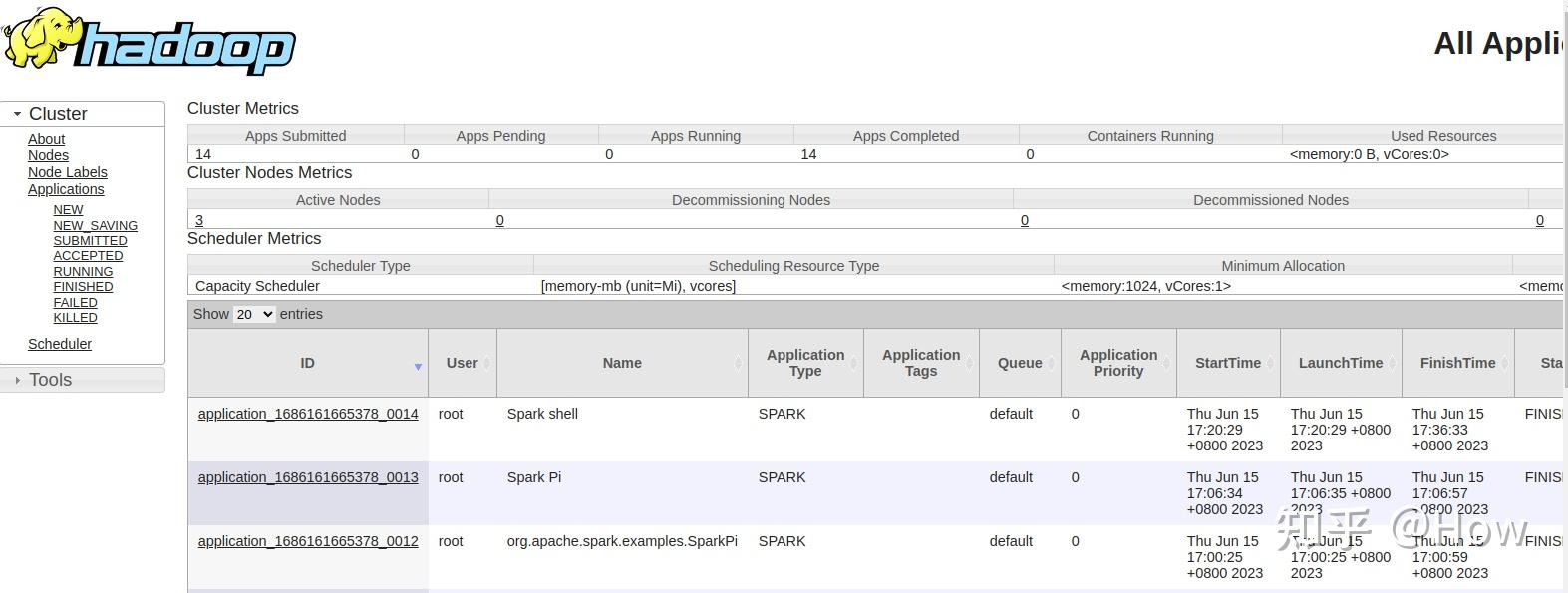Image resolution: width=1568 pixels, height=593 pixels.
Task: Click the Apps Completed header
Action: (906, 136)
